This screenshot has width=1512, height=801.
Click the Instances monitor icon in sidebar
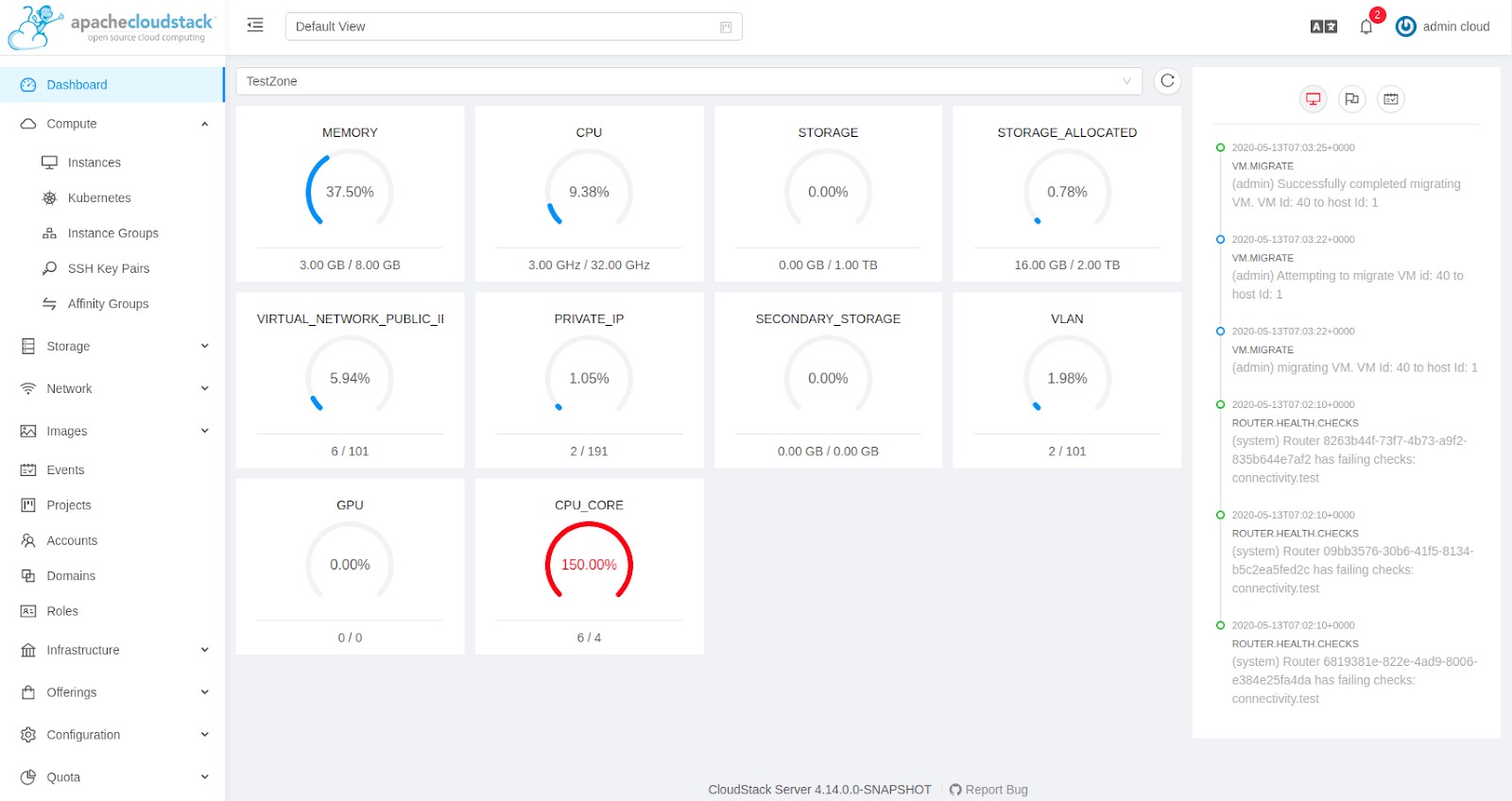(49, 162)
